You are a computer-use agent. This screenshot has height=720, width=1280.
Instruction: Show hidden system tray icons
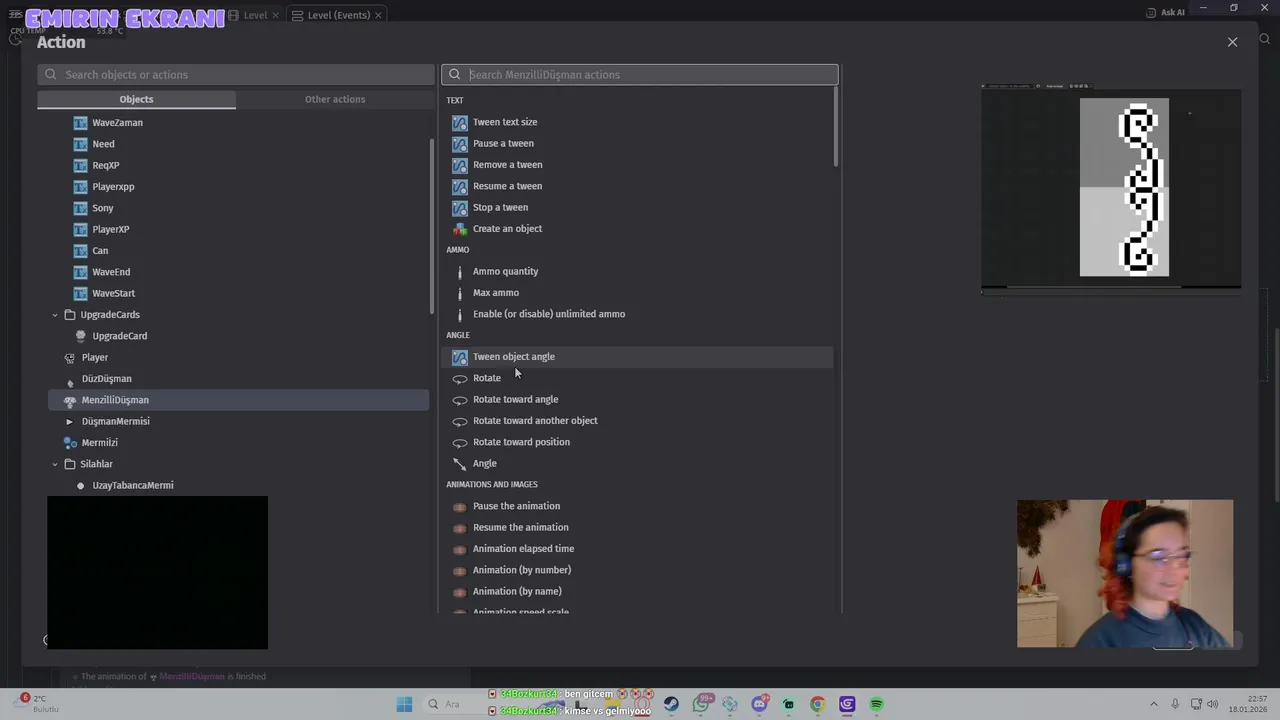point(1153,704)
